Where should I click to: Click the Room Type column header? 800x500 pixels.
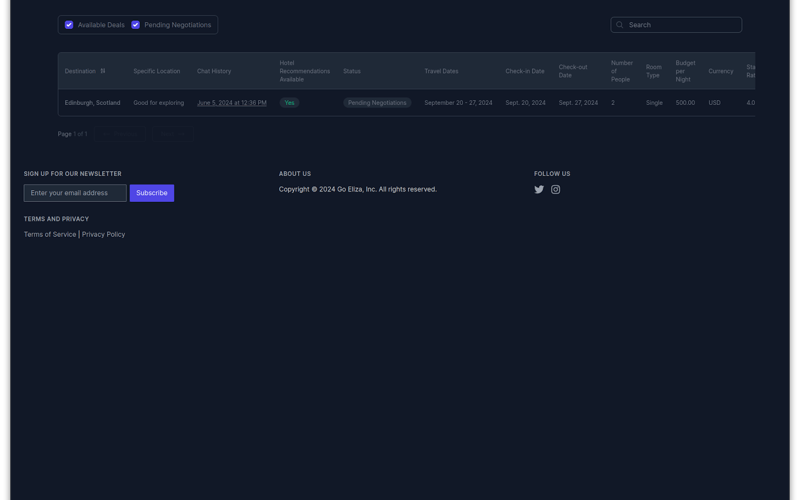click(654, 71)
